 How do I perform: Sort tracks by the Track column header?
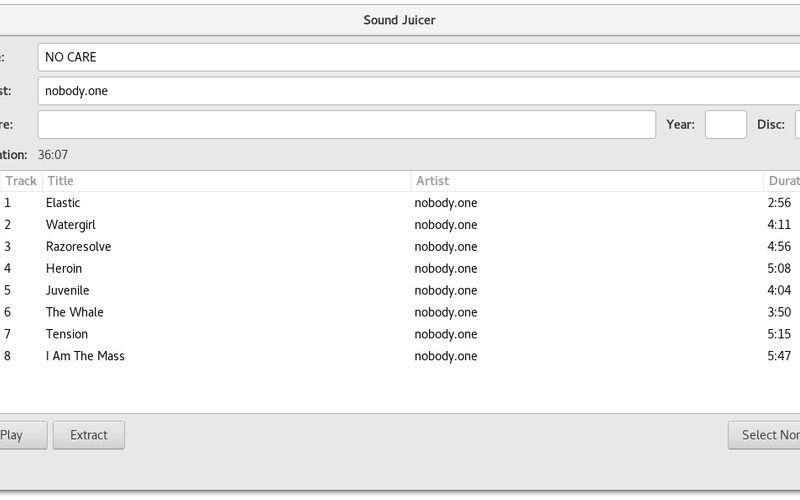(20, 181)
